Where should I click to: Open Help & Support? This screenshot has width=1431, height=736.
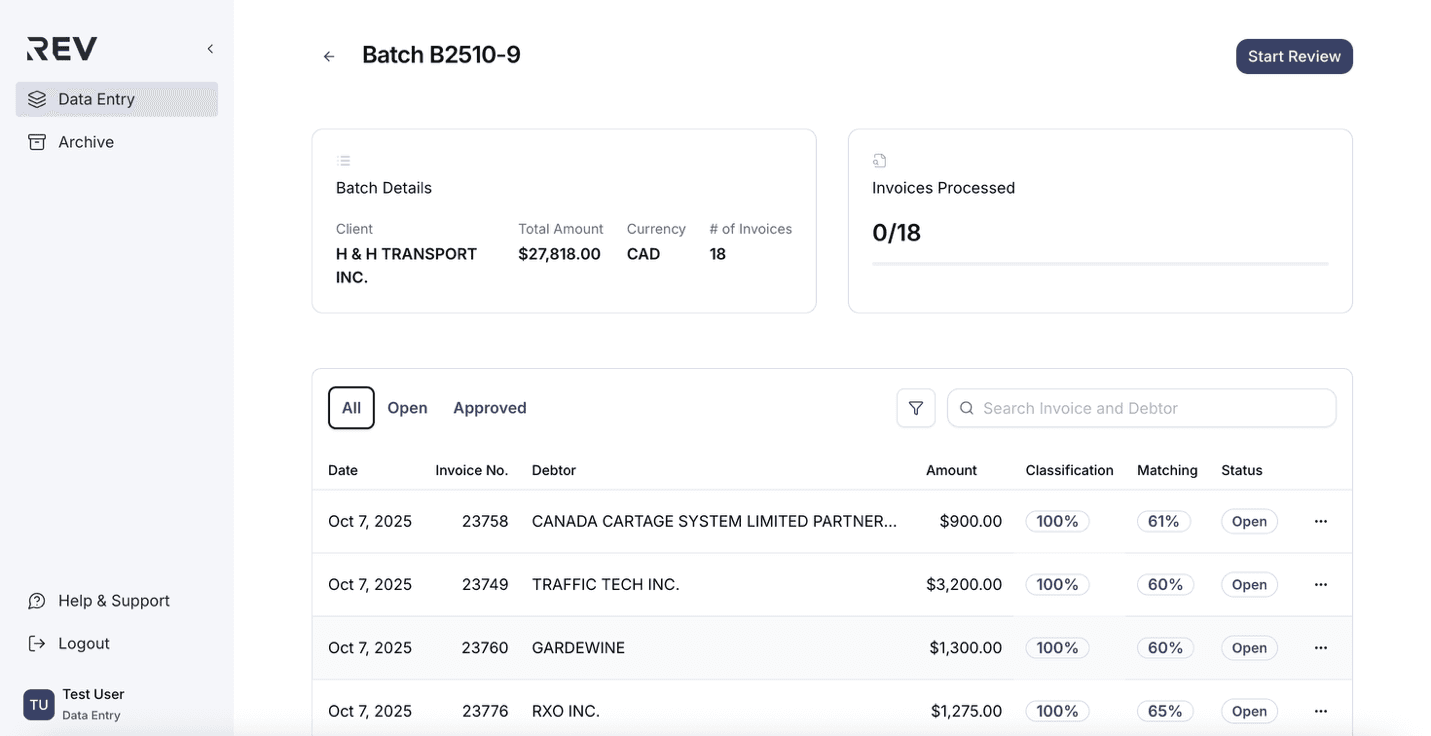(113, 600)
